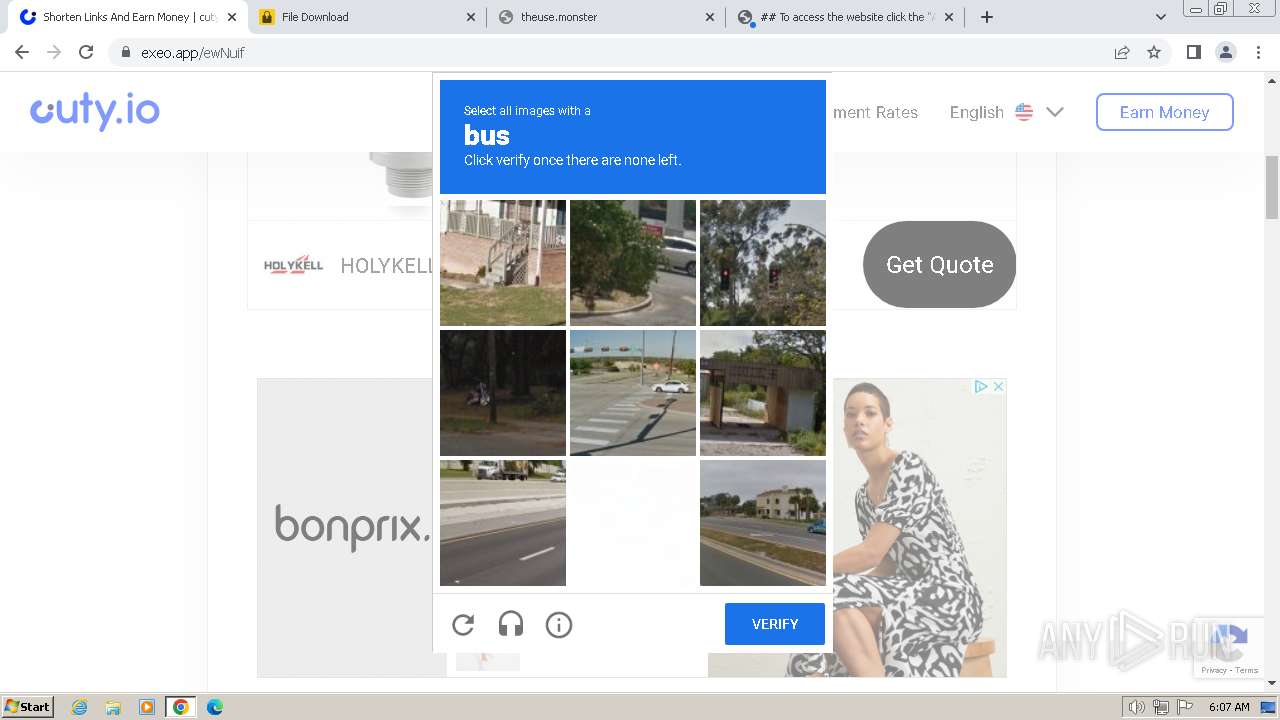Close the bonprix ad
Screen dimensions: 1280x720
click(997, 387)
